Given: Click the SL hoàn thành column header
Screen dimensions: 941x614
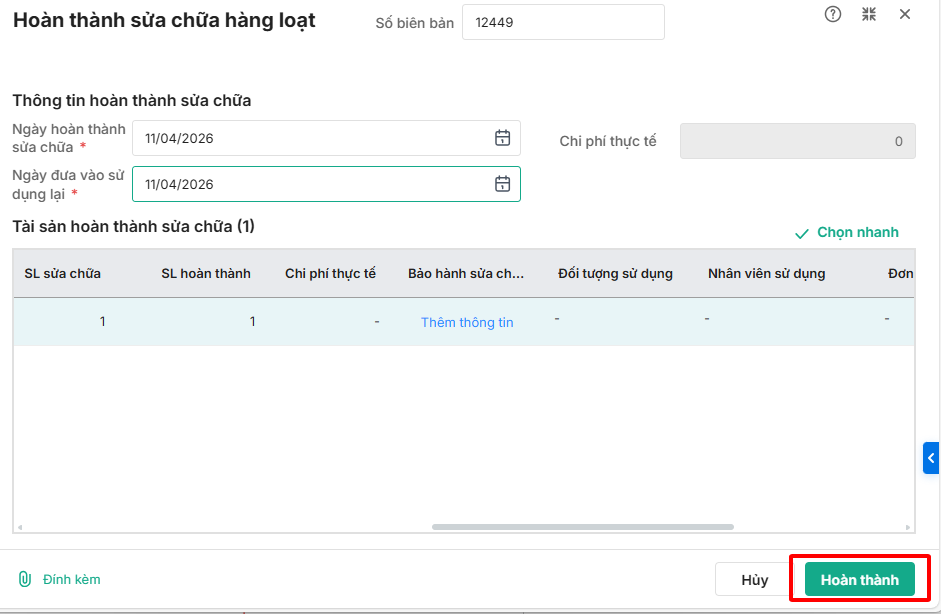Looking at the screenshot, I should point(206,273).
